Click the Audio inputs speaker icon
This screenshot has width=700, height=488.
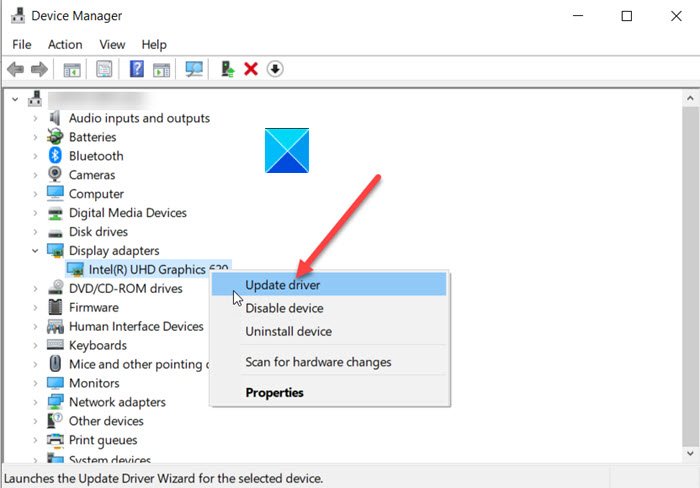click(x=55, y=118)
